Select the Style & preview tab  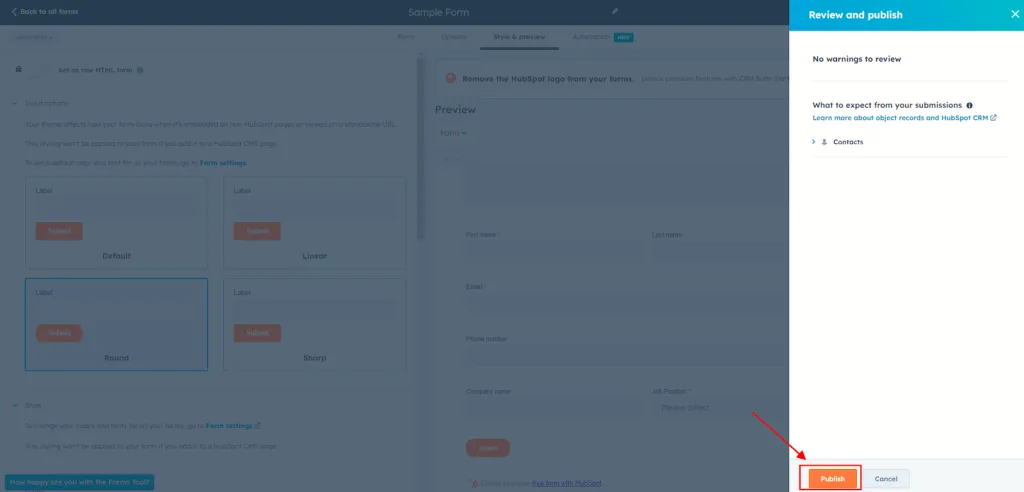click(x=519, y=37)
